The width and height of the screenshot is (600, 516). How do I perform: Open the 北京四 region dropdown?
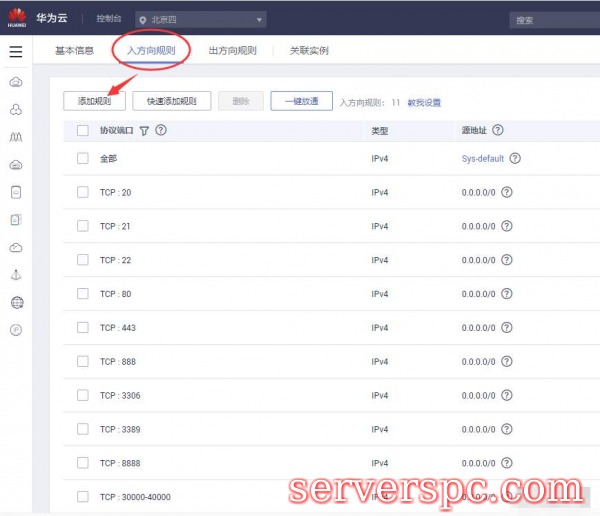[201, 19]
